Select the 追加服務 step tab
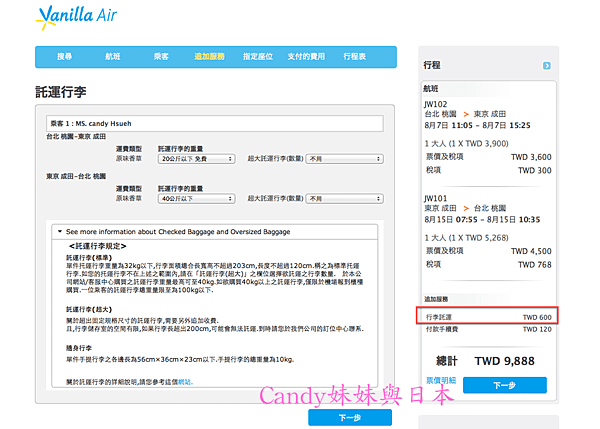Viewport: 600px width, 429px height. (x=209, y=57)
